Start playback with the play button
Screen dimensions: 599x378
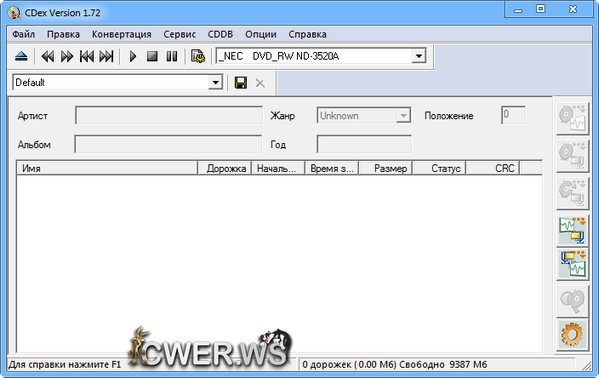tap(133, 57)
